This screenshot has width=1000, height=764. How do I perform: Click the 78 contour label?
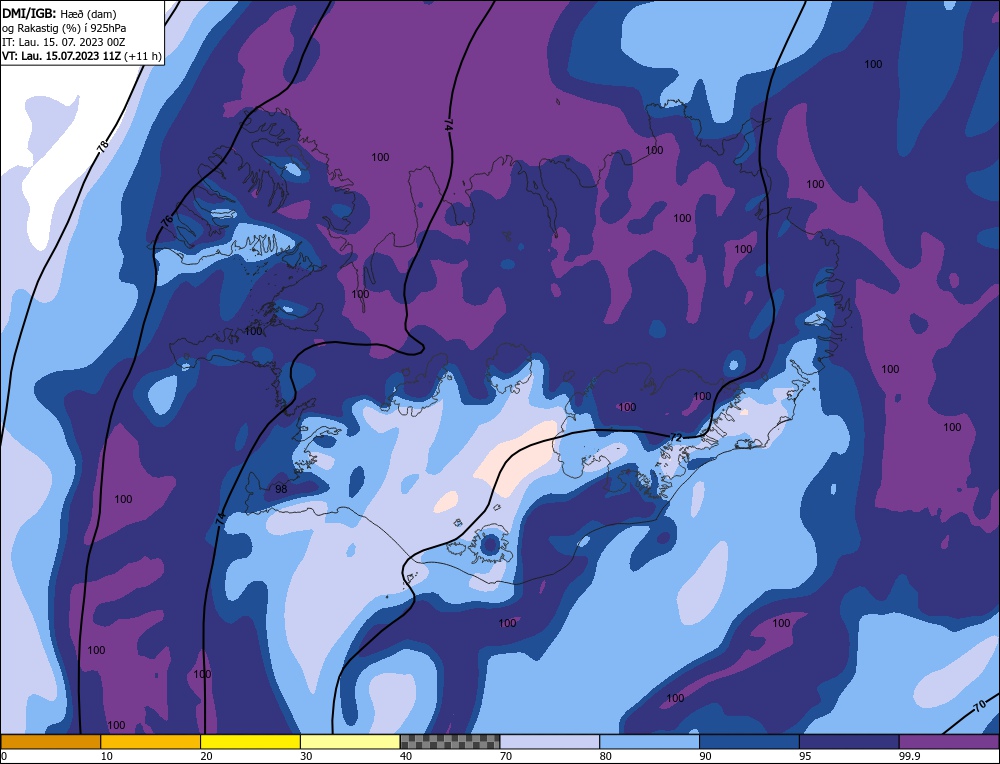103,146
